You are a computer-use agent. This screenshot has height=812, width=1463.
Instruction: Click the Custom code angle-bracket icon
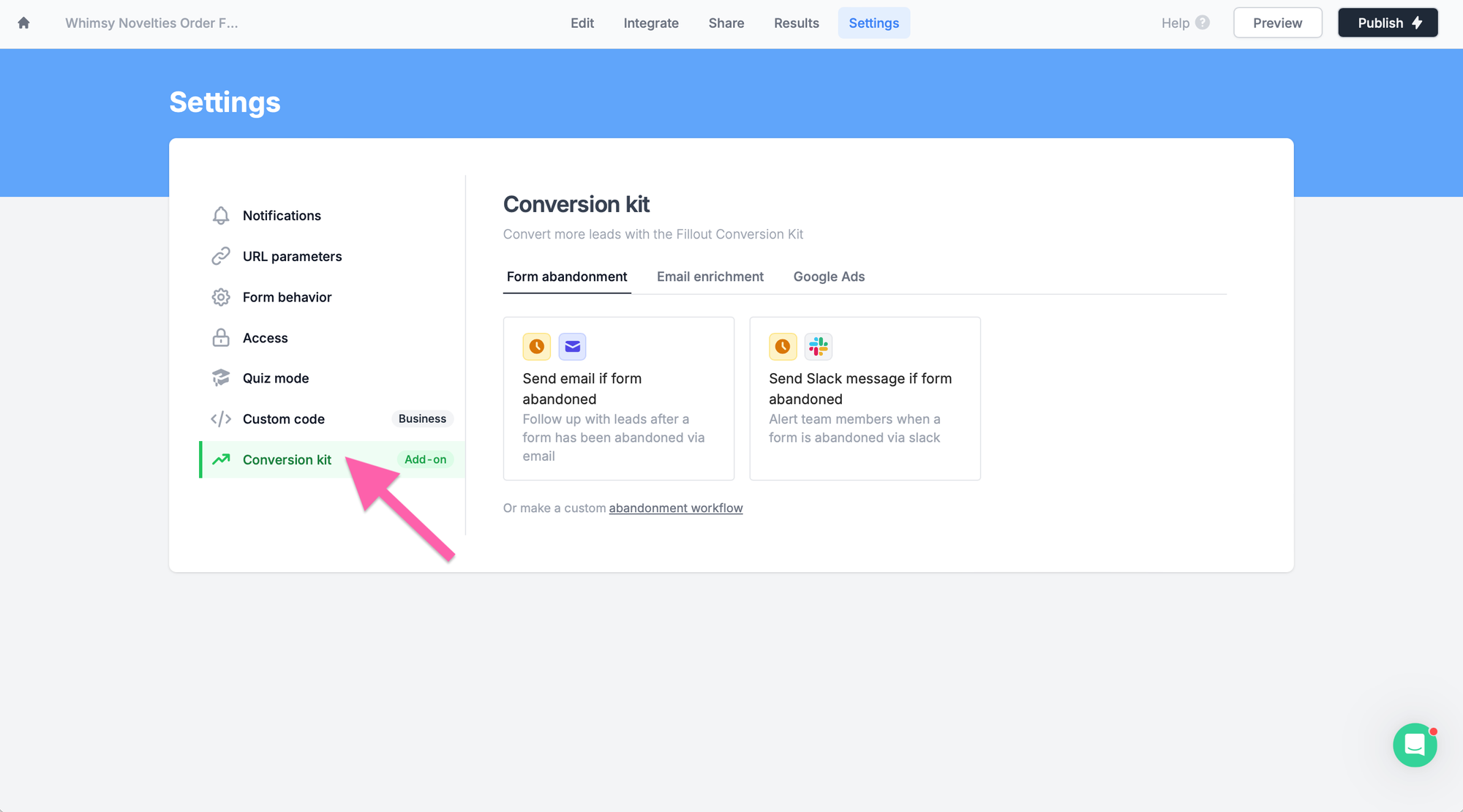pyautogui.click(x=220, y=419)
